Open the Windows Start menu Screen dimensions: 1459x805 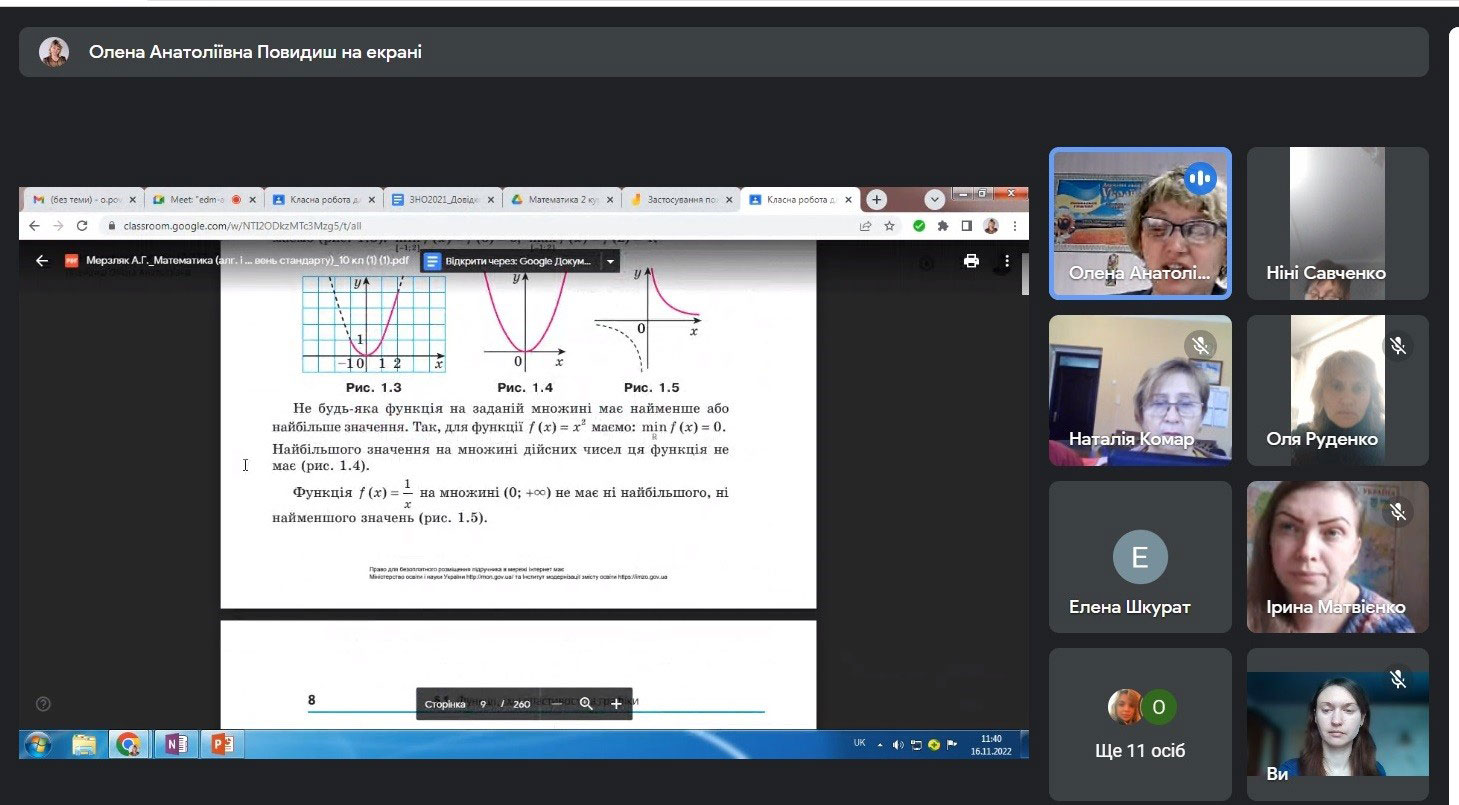pos(39,744)
